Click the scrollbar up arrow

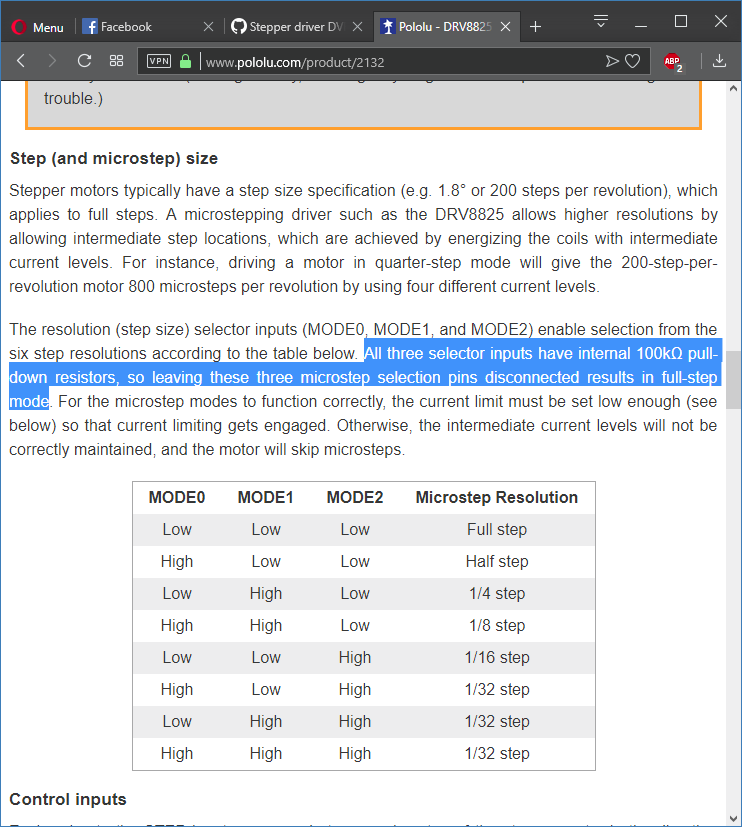click(734, 89)
